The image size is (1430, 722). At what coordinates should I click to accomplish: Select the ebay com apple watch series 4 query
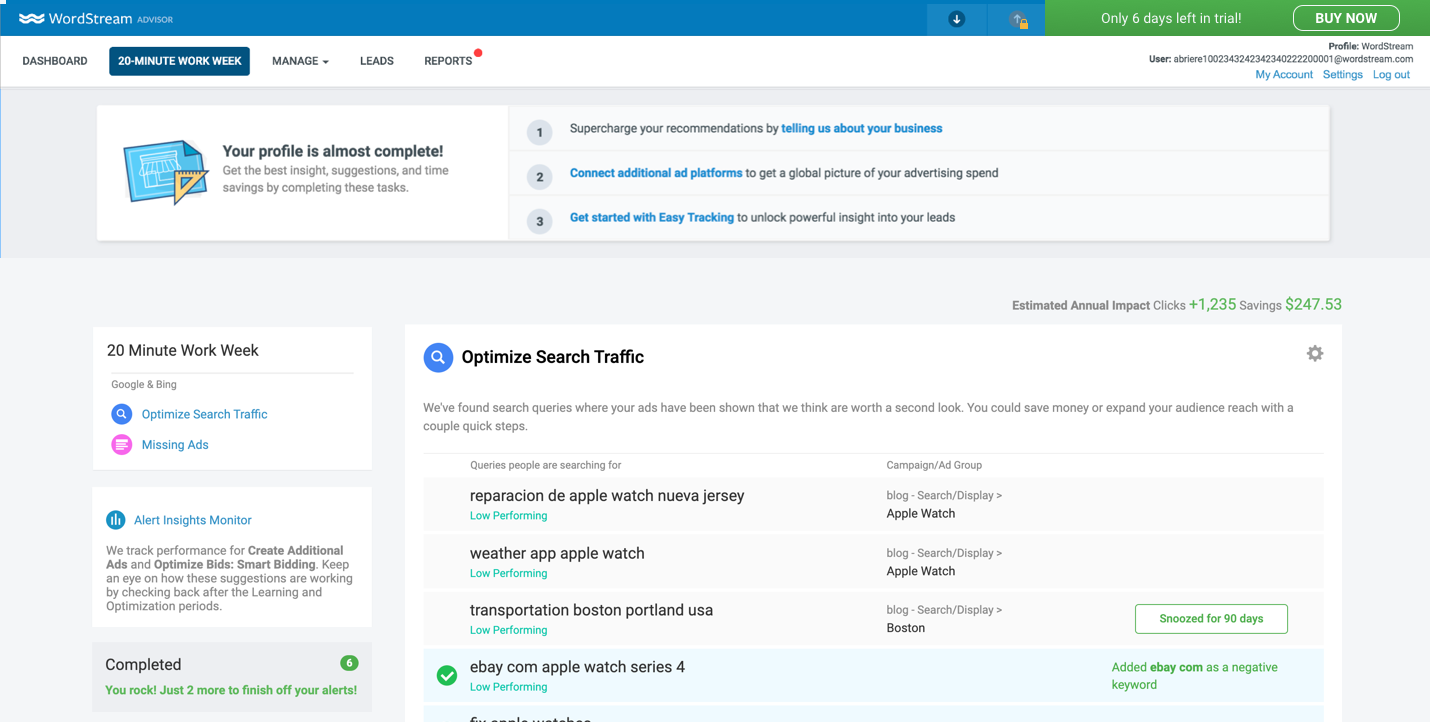click(x=577, y=667)
